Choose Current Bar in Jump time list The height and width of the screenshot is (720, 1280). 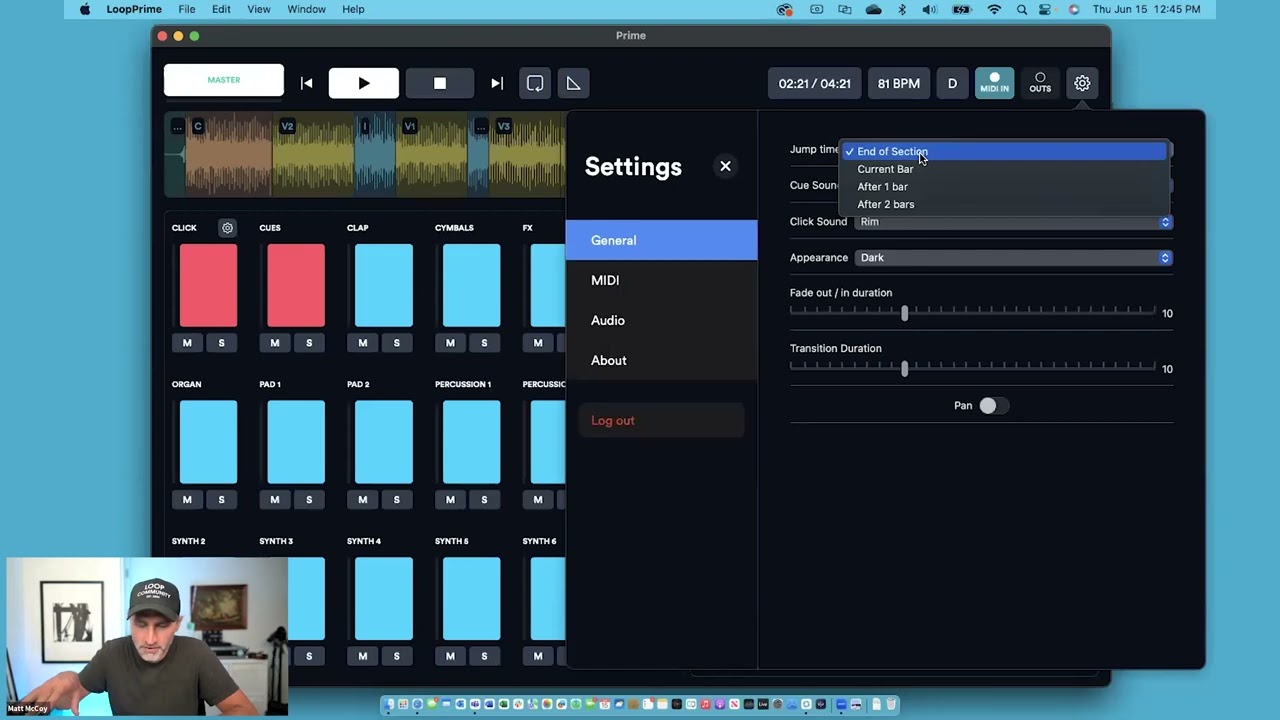click(1005, 169)
